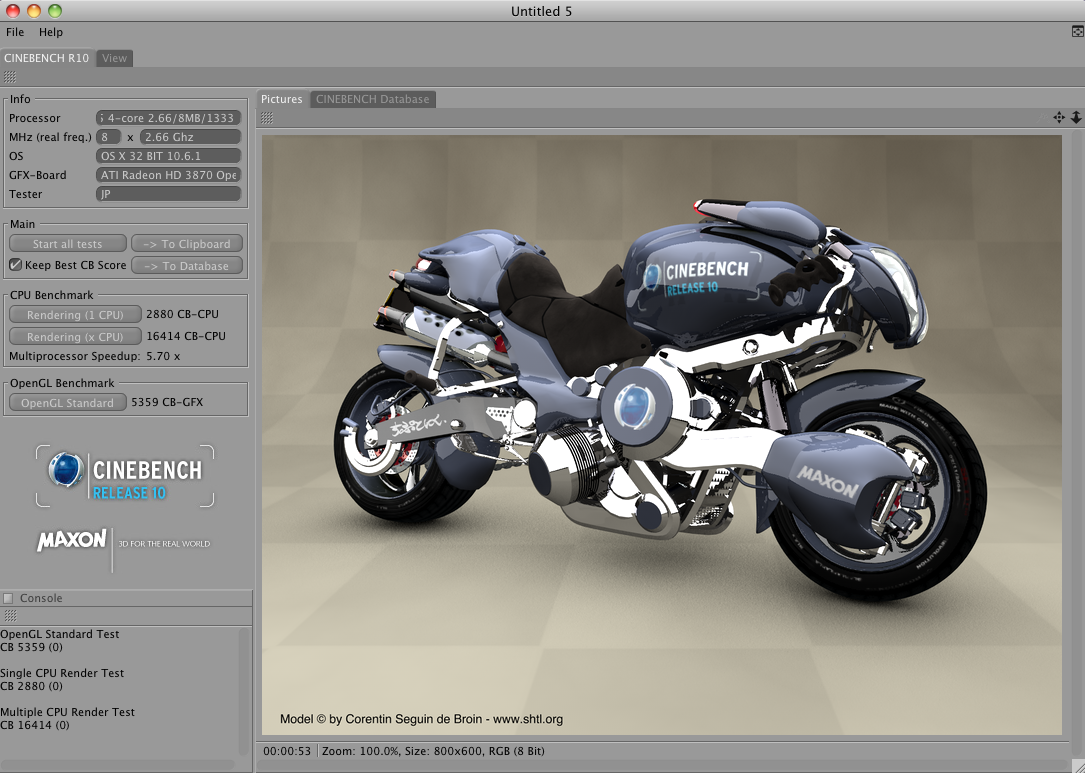Click the To Database button

click(187, 266)
